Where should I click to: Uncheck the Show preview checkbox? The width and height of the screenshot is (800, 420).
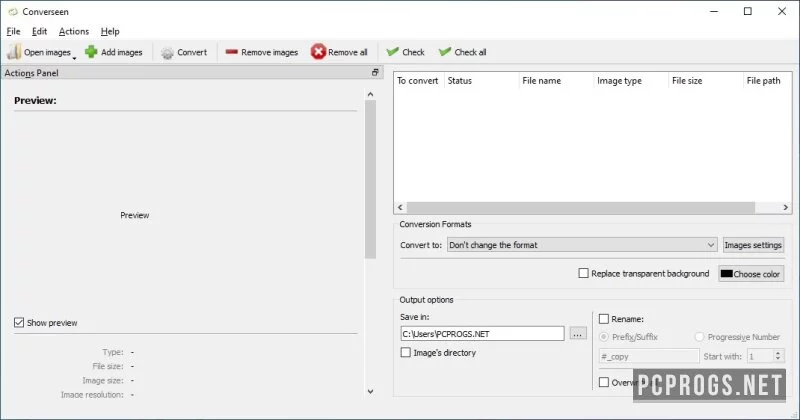click(x=19, y=323)
